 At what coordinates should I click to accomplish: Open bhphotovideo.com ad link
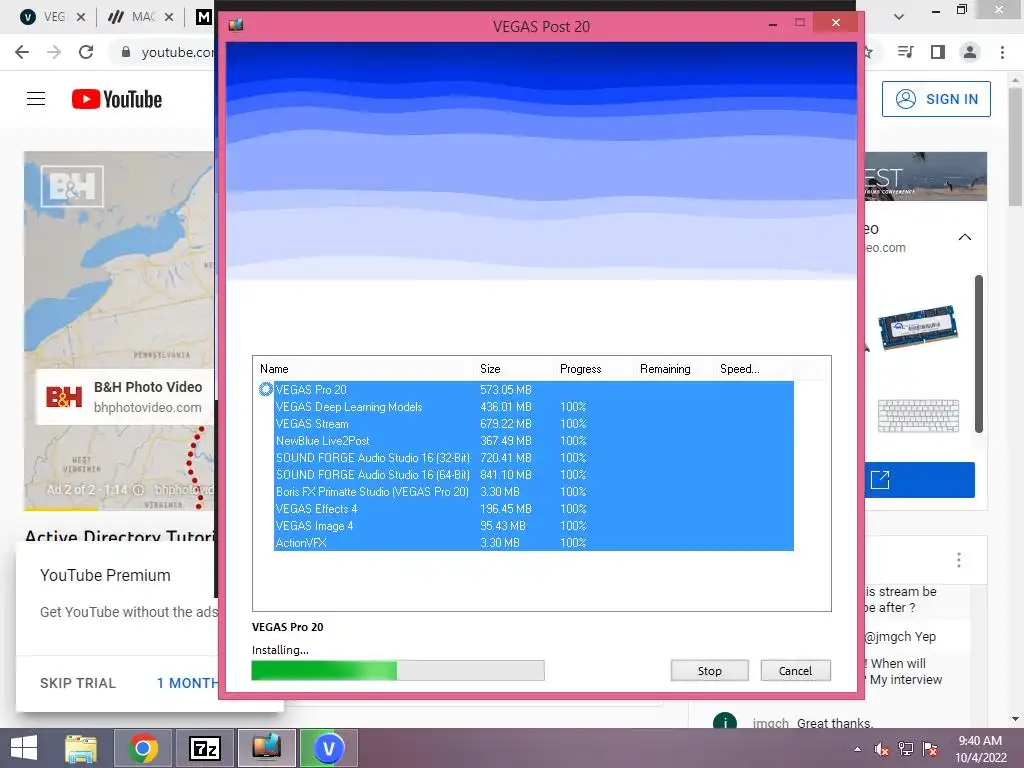point(148,408)
